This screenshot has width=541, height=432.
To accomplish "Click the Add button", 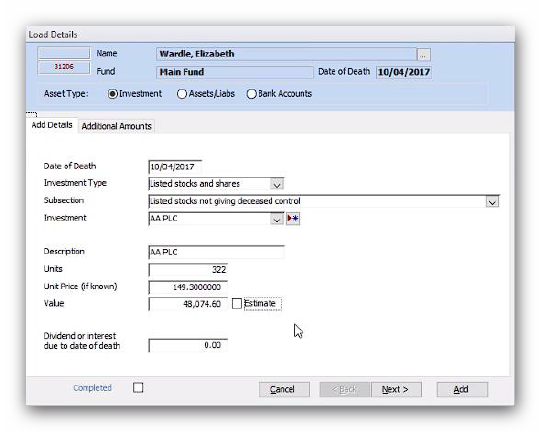I will pyautogui.click(x=462, y=390).
